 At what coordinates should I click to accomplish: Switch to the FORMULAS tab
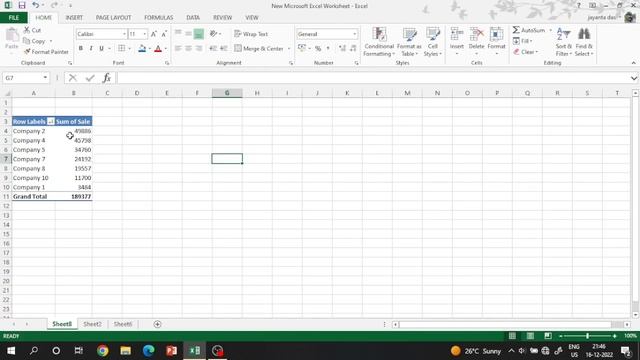pyautogui.click(x=158, y=18)
